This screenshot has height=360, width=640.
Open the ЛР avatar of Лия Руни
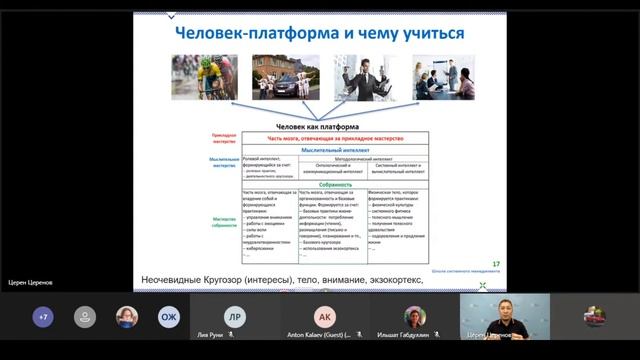tap(235, 317)
